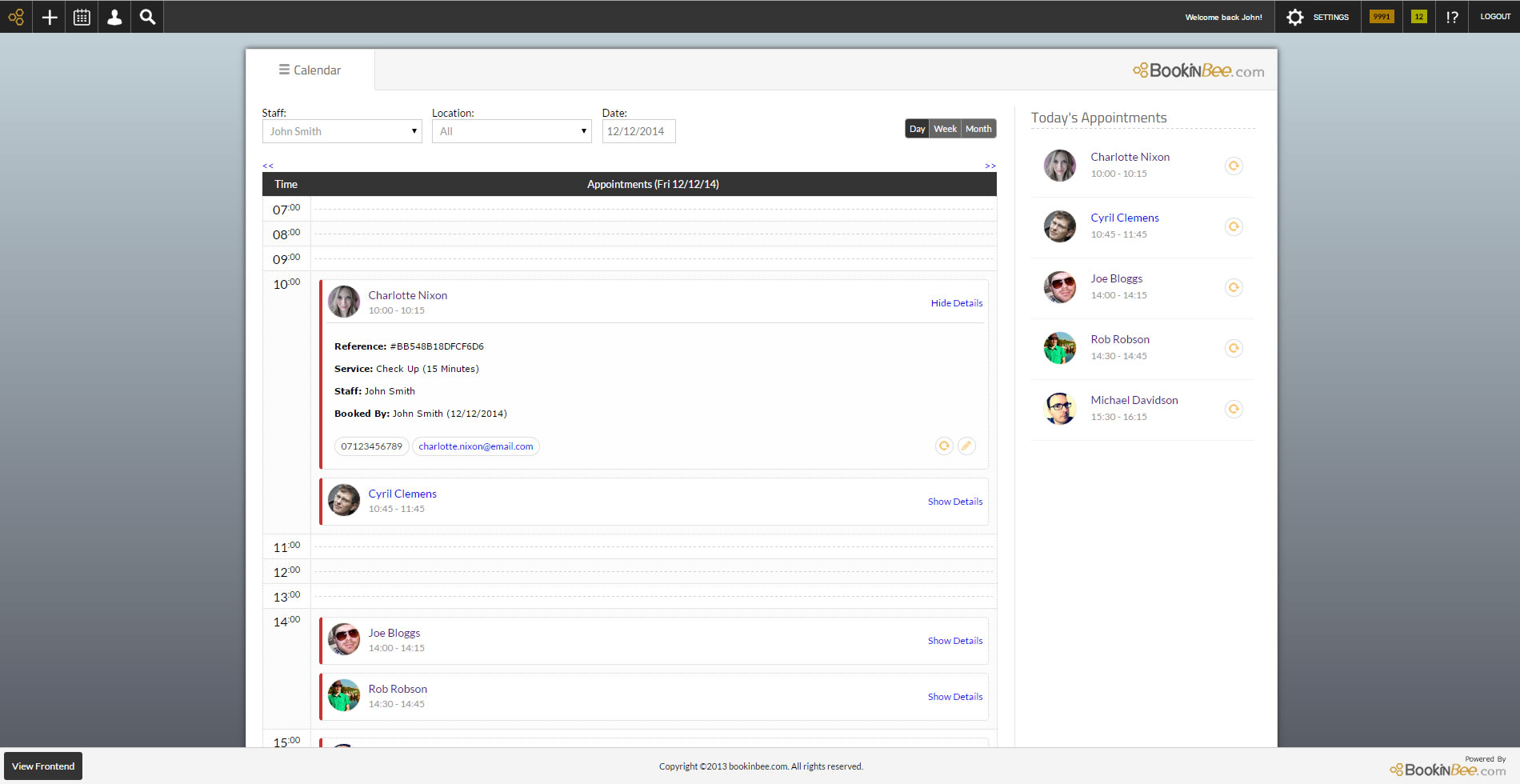This screenshot has width=1520, height=784.
Task: Click the pencil edit icon for Charlotte Nixon
Action: [966, 446]
